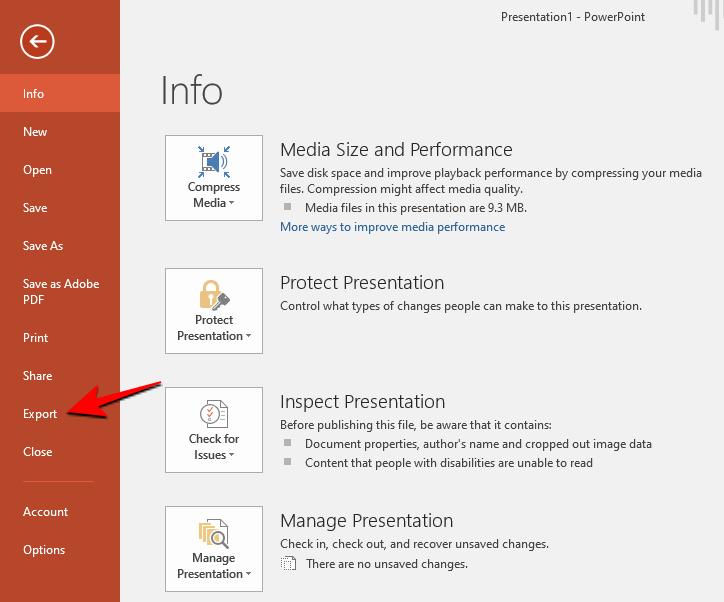Close the presentation via Close item
Screen dimensions: 724x602
[x=38, y=452]
